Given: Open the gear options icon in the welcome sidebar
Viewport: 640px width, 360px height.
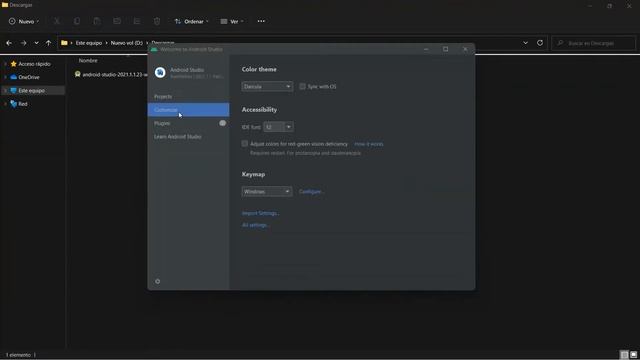Looking at the screenshot, I should 158,281.
